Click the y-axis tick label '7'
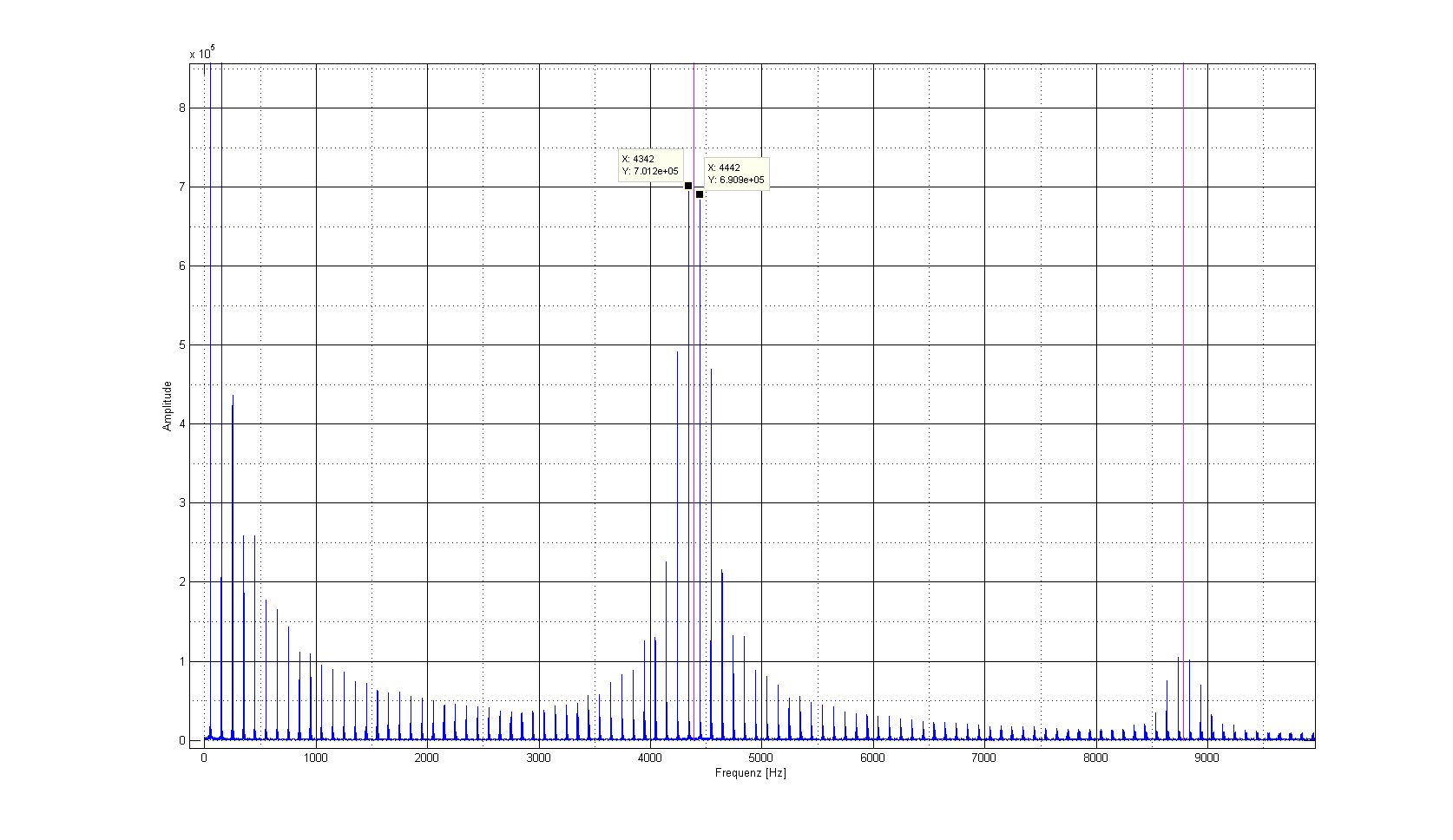The width and height of the screenshot is (1453, 840). point(182,187)
